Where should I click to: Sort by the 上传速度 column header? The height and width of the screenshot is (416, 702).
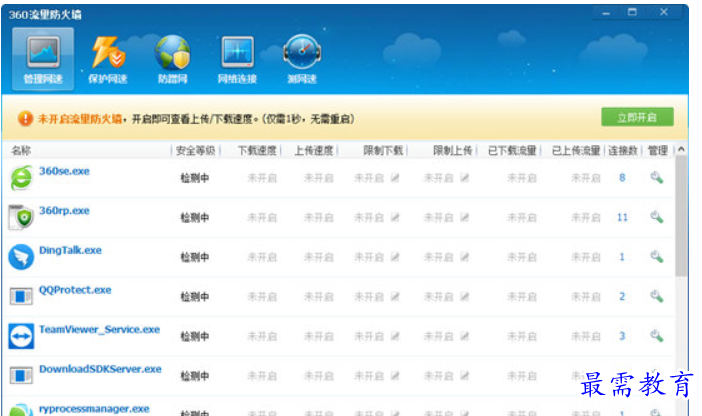313,150
